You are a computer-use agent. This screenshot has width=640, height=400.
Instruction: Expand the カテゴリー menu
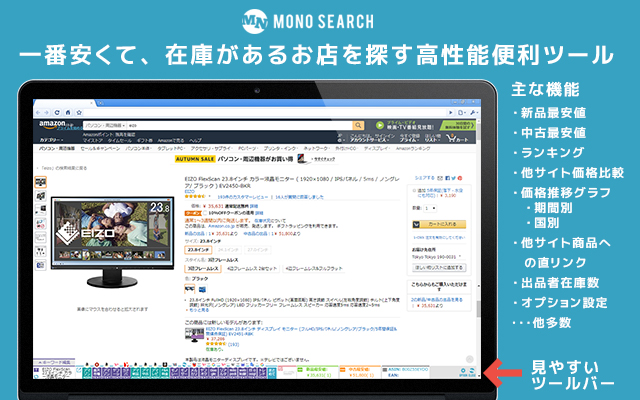(51, 140)
